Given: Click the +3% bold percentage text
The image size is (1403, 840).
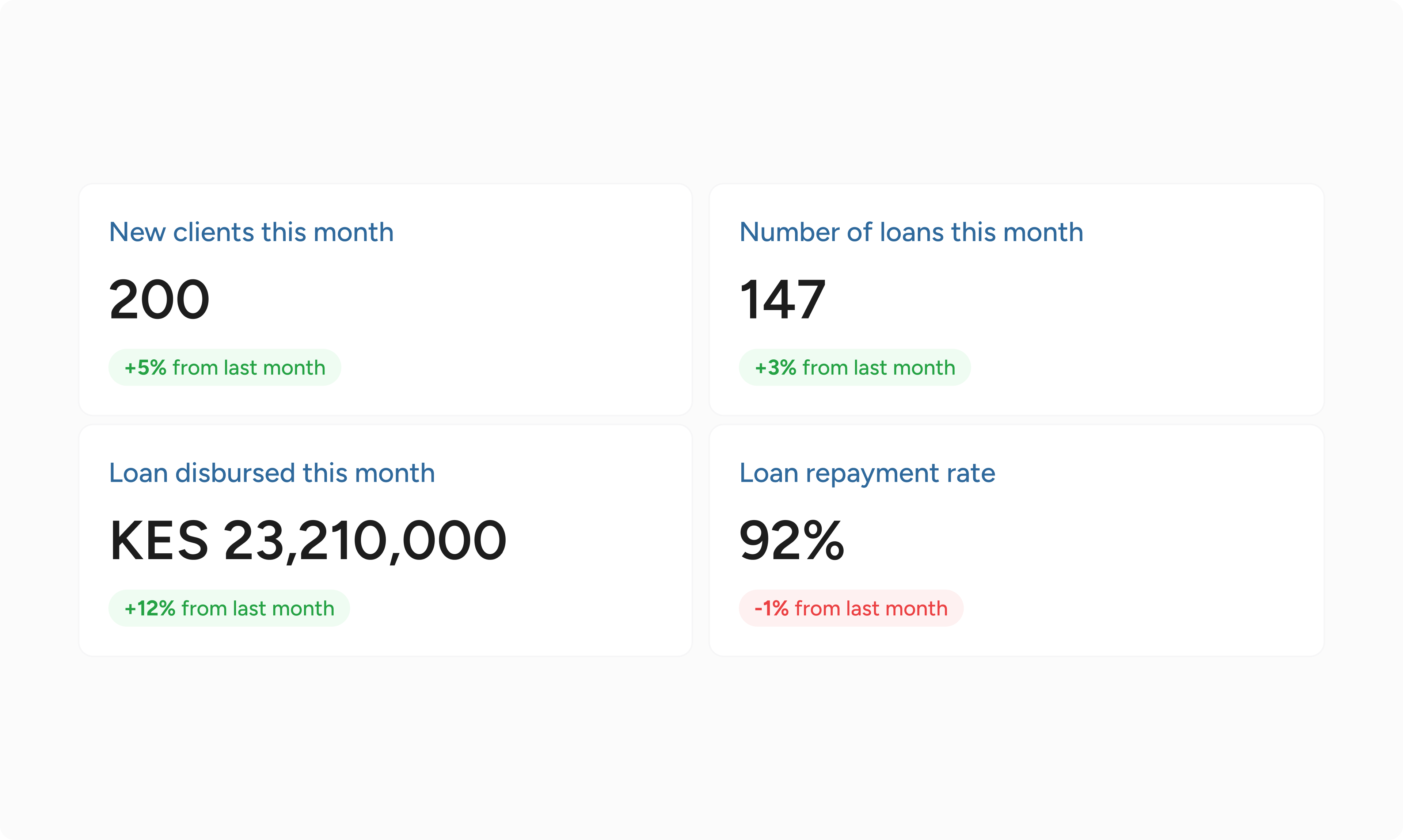Looking at the screenshot, I should 776,367.
